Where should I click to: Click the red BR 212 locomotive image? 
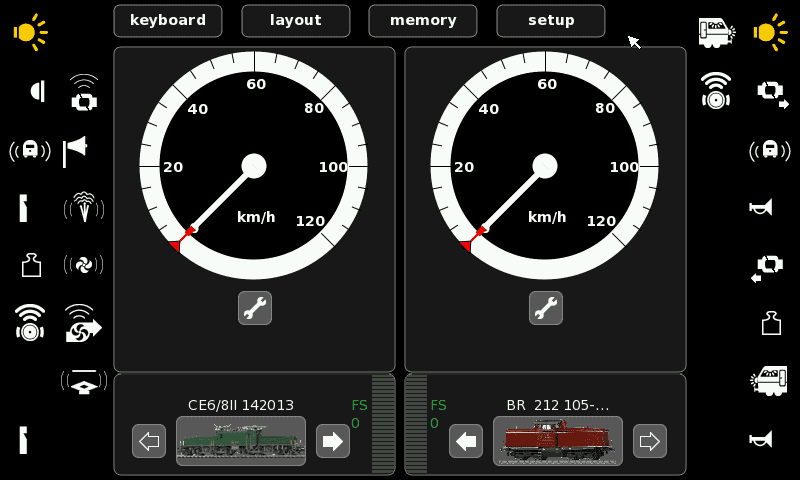pyautogui.click(x=558, y=441)
